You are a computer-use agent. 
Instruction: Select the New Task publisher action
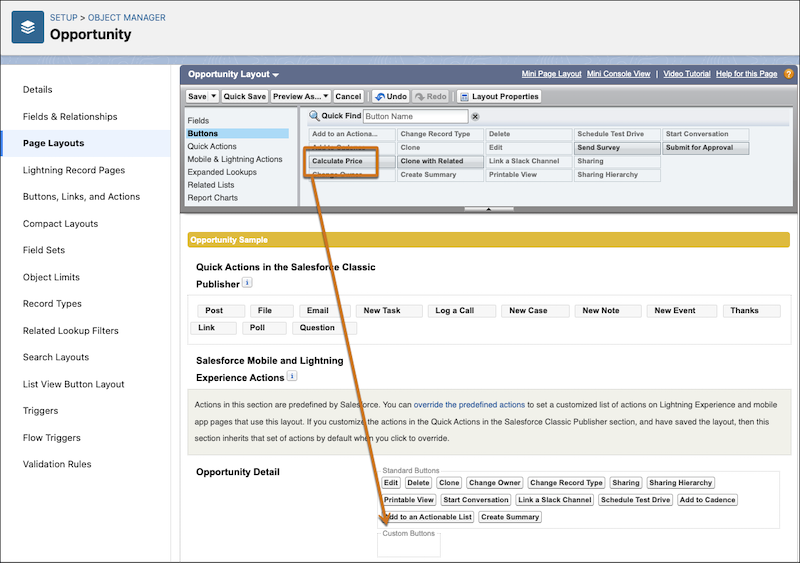click(389, 311)
